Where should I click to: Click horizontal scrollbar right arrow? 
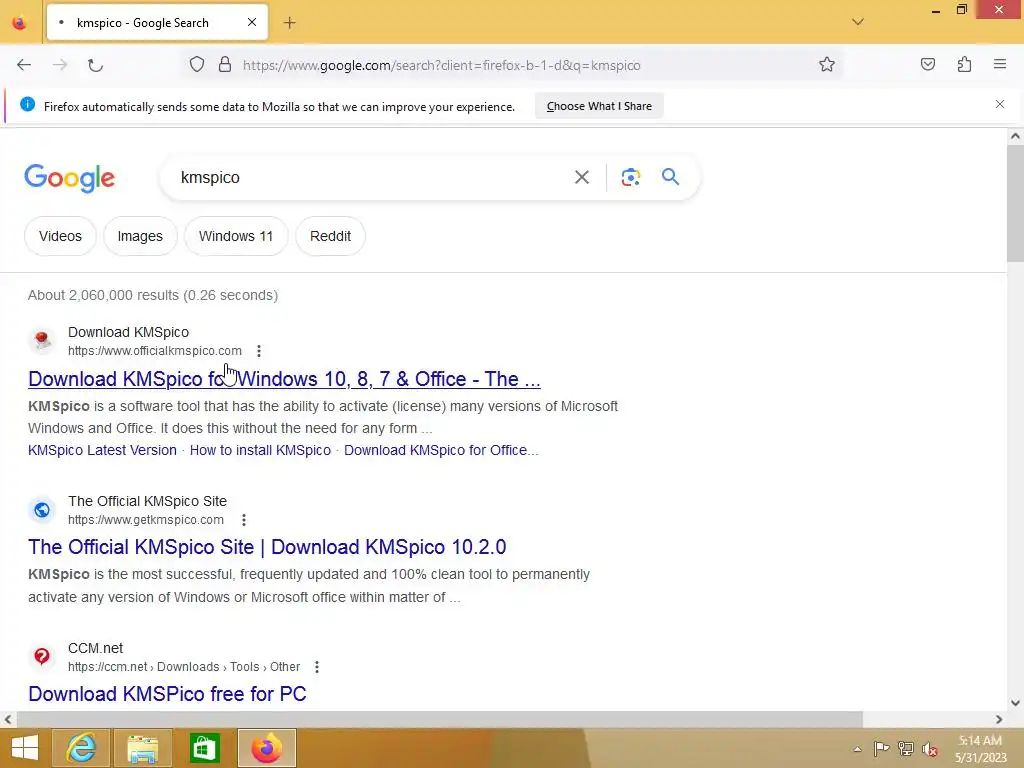999,720
